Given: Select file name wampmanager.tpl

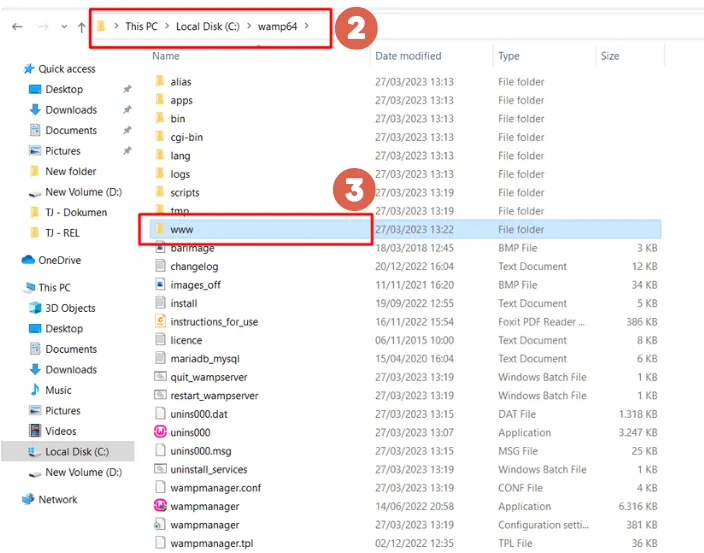Looking at the screenshot, I should [x=212, y=543].
